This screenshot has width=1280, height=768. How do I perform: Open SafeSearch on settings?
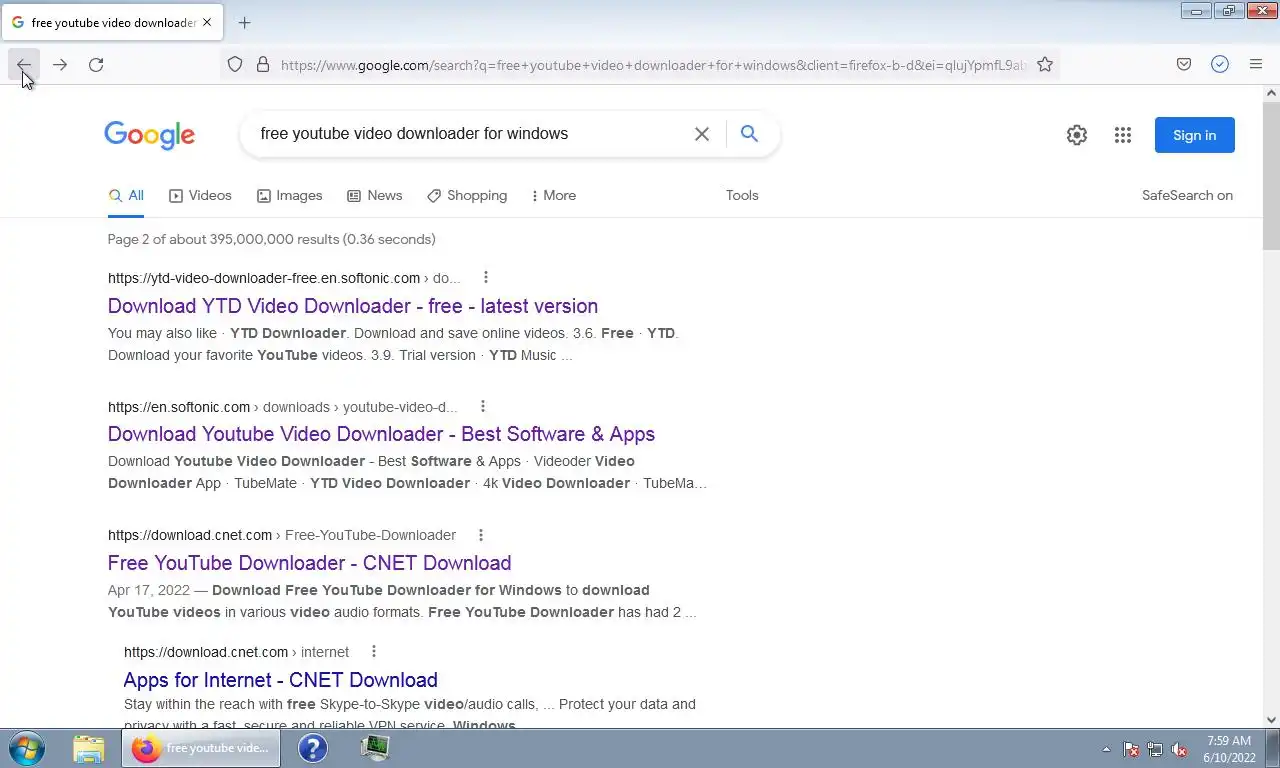pos(1187,196)
